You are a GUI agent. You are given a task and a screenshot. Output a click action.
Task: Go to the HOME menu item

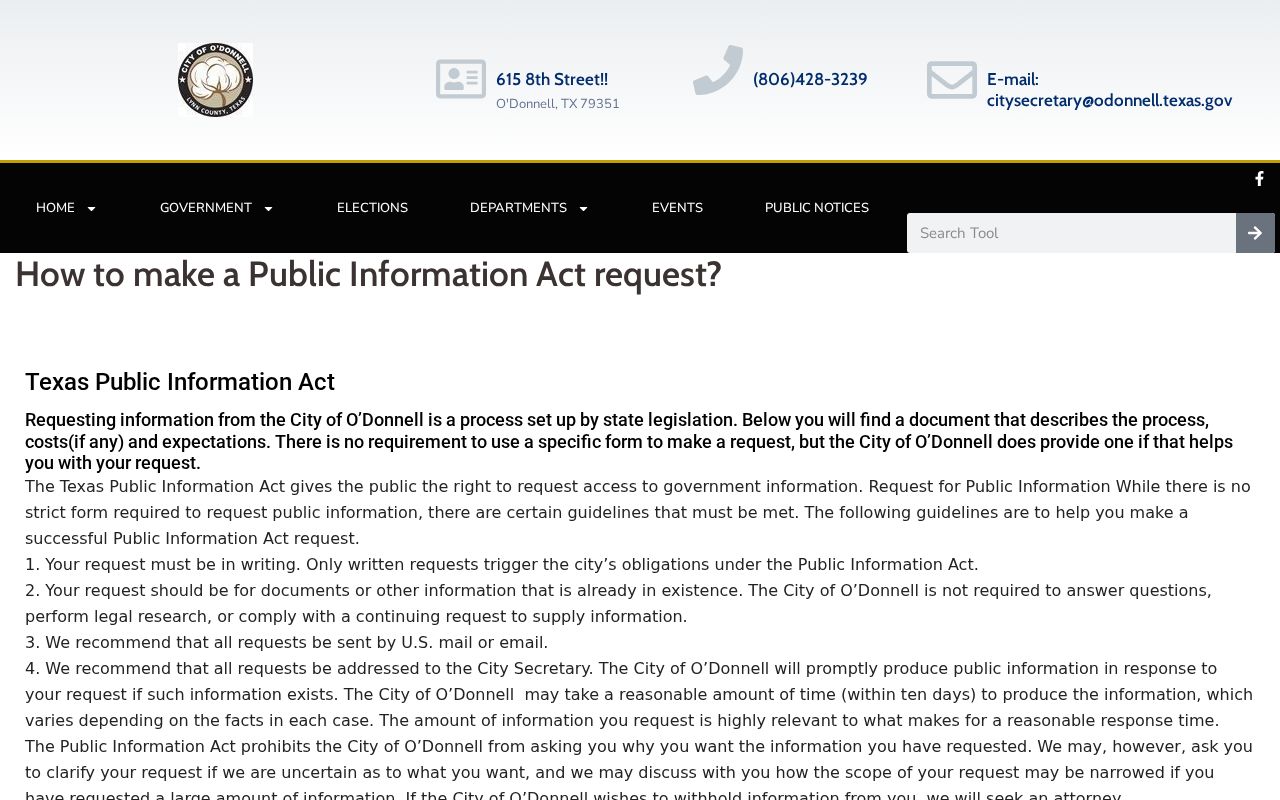pos(55,208)
